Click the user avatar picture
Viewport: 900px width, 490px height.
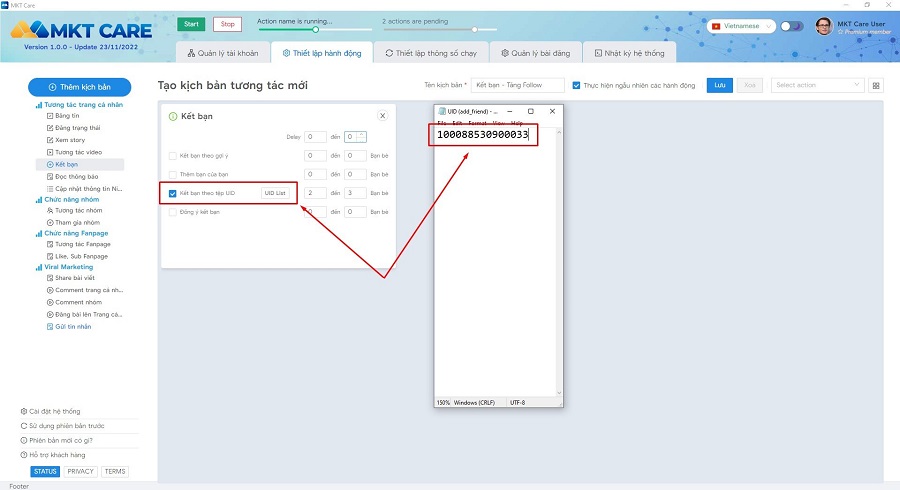tap(824, 26)
